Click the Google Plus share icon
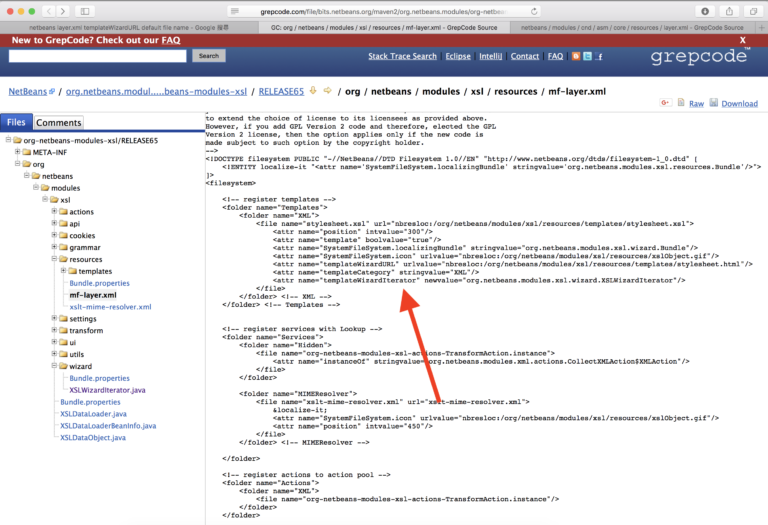This screenshot has height=525, width=768. pyautogui.click(x=665, y=102)
